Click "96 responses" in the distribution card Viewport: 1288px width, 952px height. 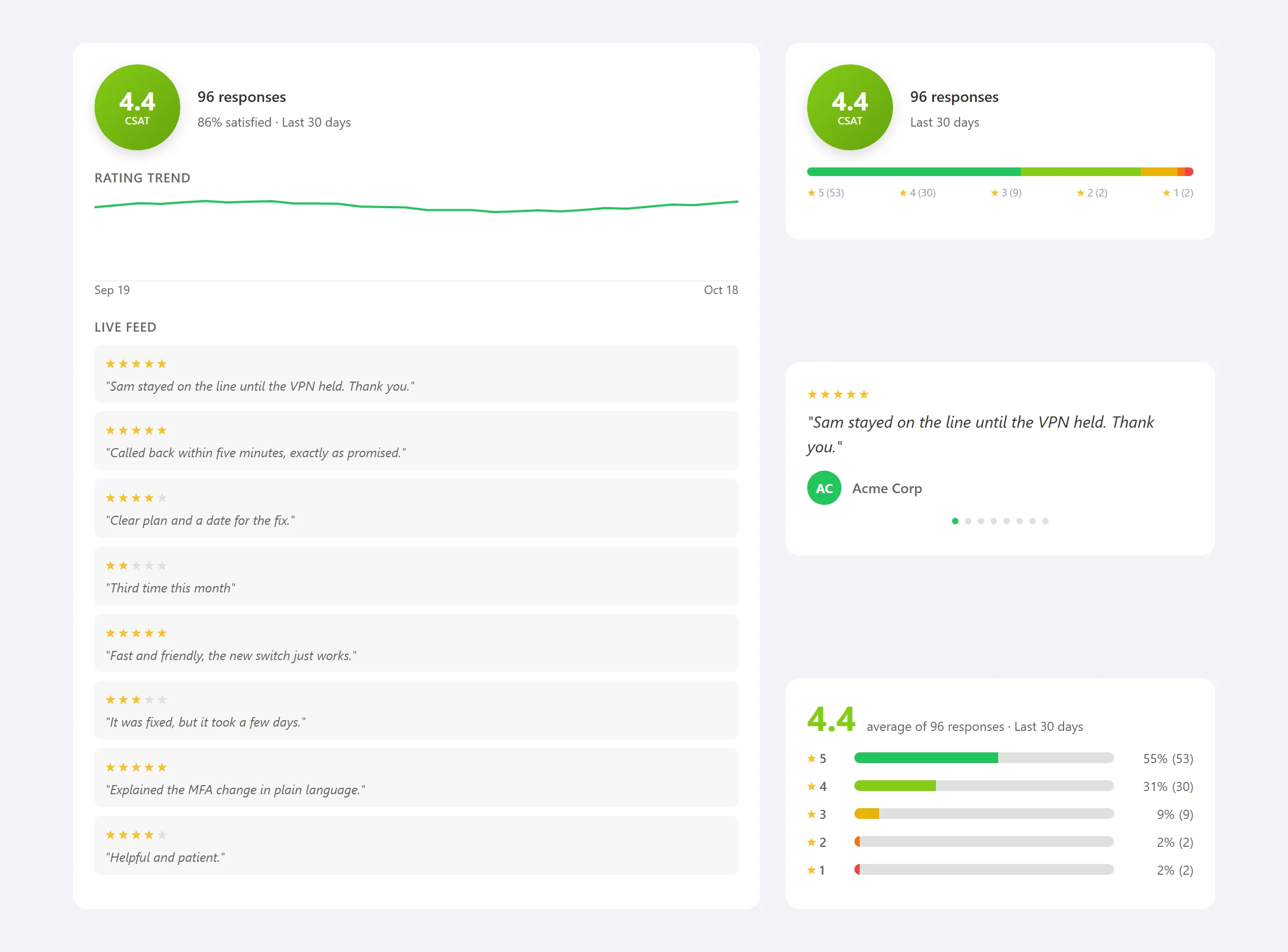(x=954, y=97)
